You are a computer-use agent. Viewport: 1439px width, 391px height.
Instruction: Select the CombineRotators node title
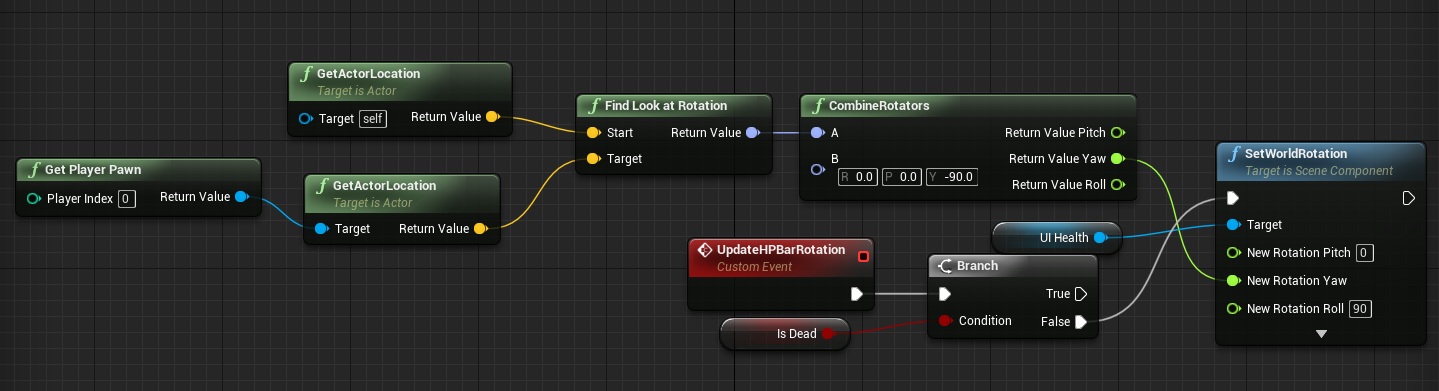tap(879, 105)
